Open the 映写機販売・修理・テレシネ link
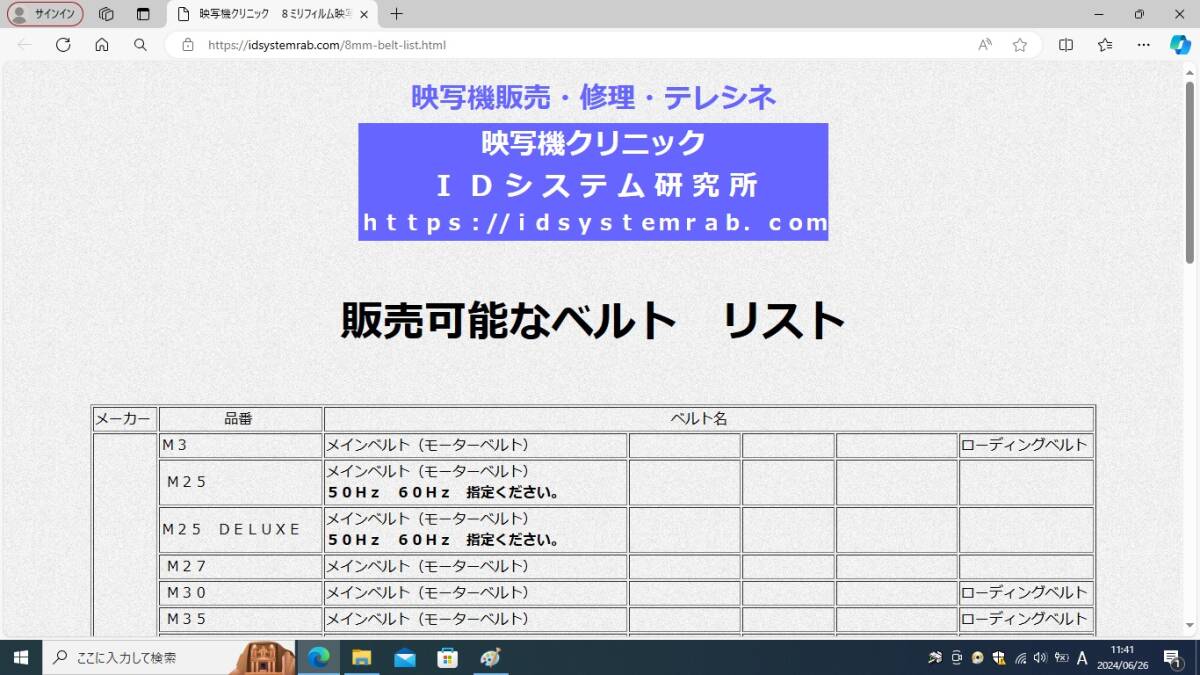1200x675 pixels. (594, 97)
